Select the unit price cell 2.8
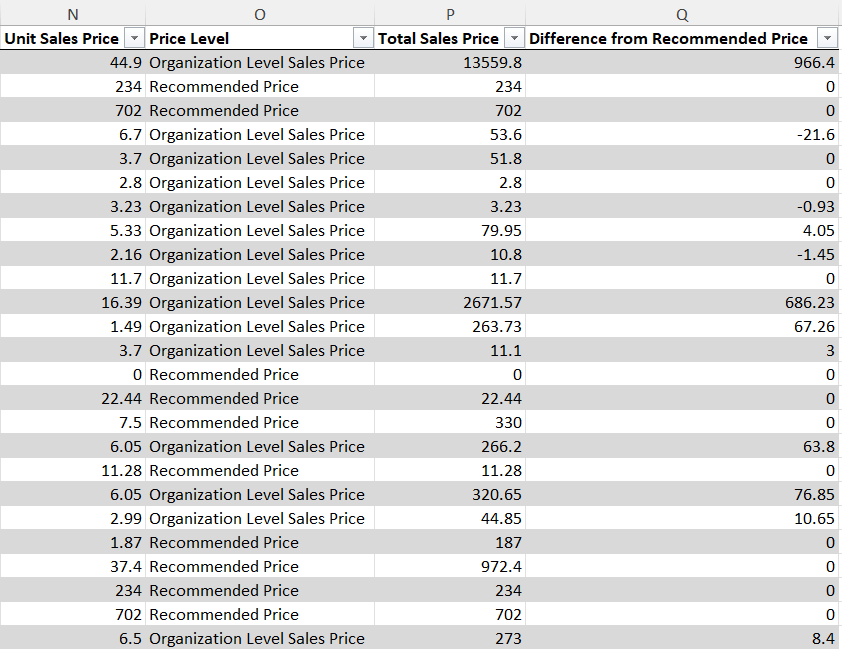 coord(72,183)
